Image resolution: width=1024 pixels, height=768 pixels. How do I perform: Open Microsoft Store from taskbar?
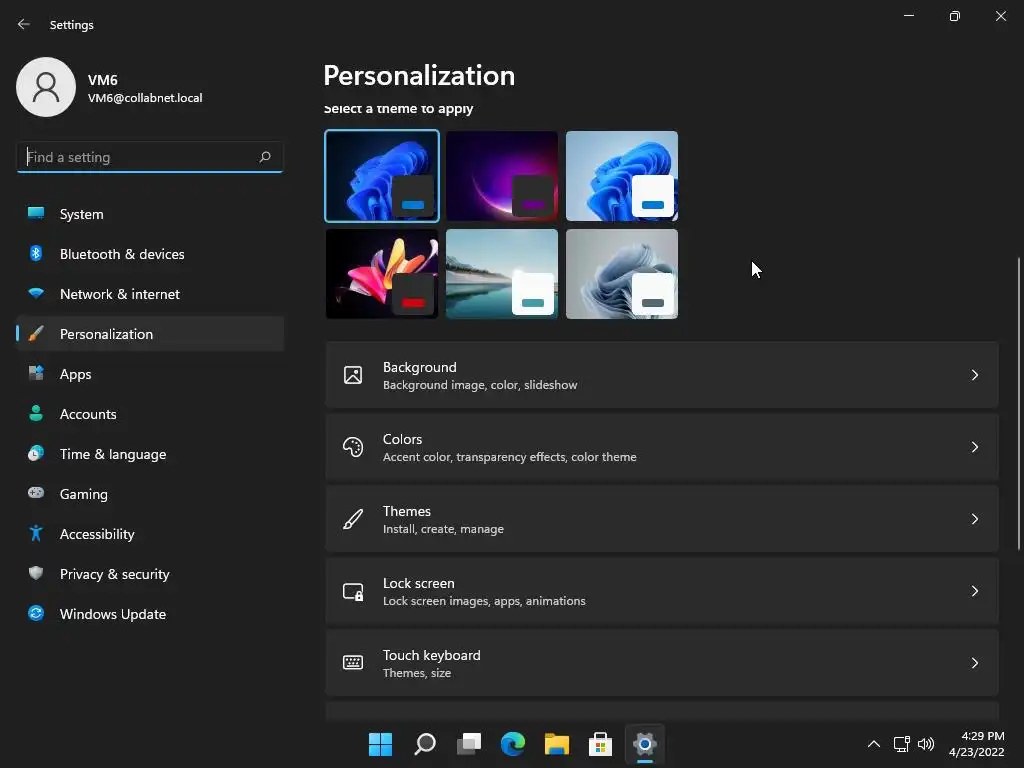tap(601, 744)
